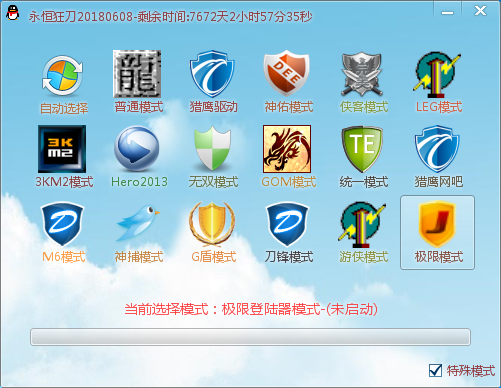Select the 统一模式 TE shield icon

point(362,149)
